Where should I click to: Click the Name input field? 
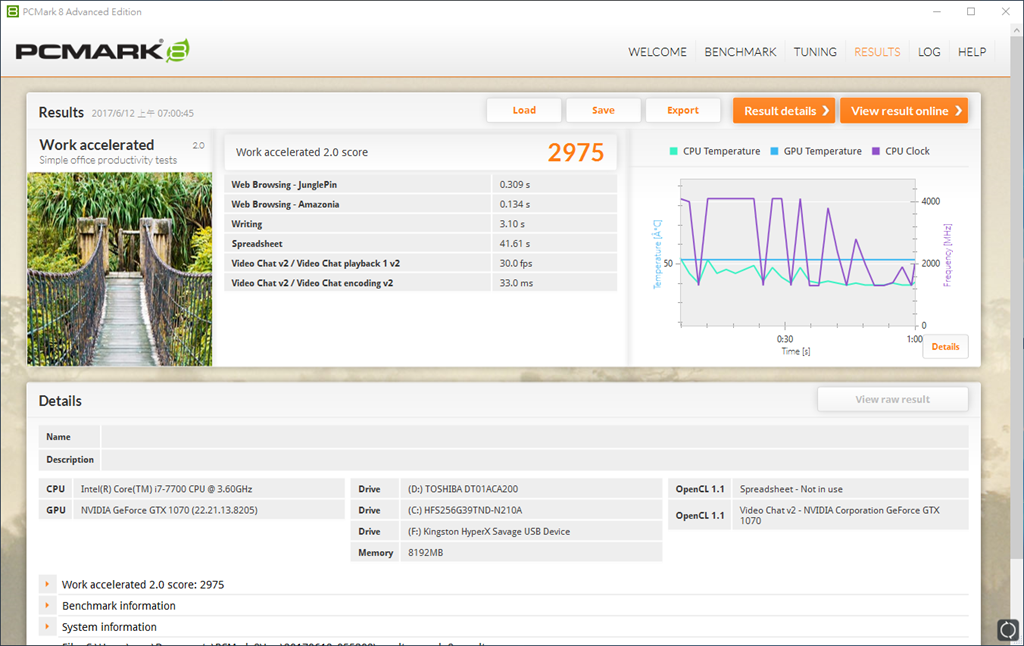[534, 437]
